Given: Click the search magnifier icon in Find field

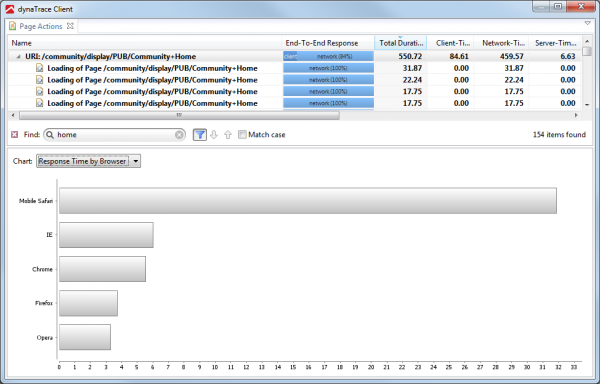Looking at the screenshot, I should pos(50,135).
